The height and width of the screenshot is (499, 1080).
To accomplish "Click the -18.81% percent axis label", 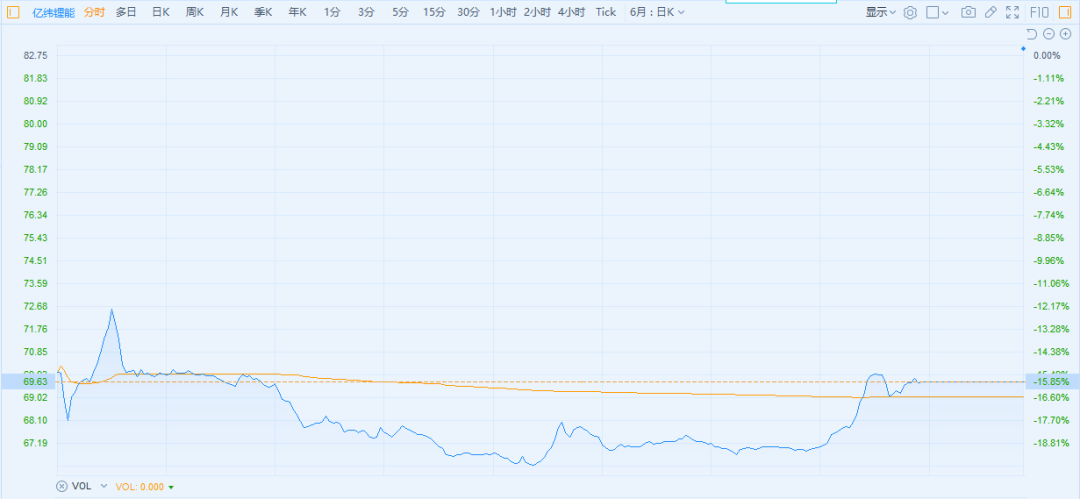I will tap(1051, 442).
